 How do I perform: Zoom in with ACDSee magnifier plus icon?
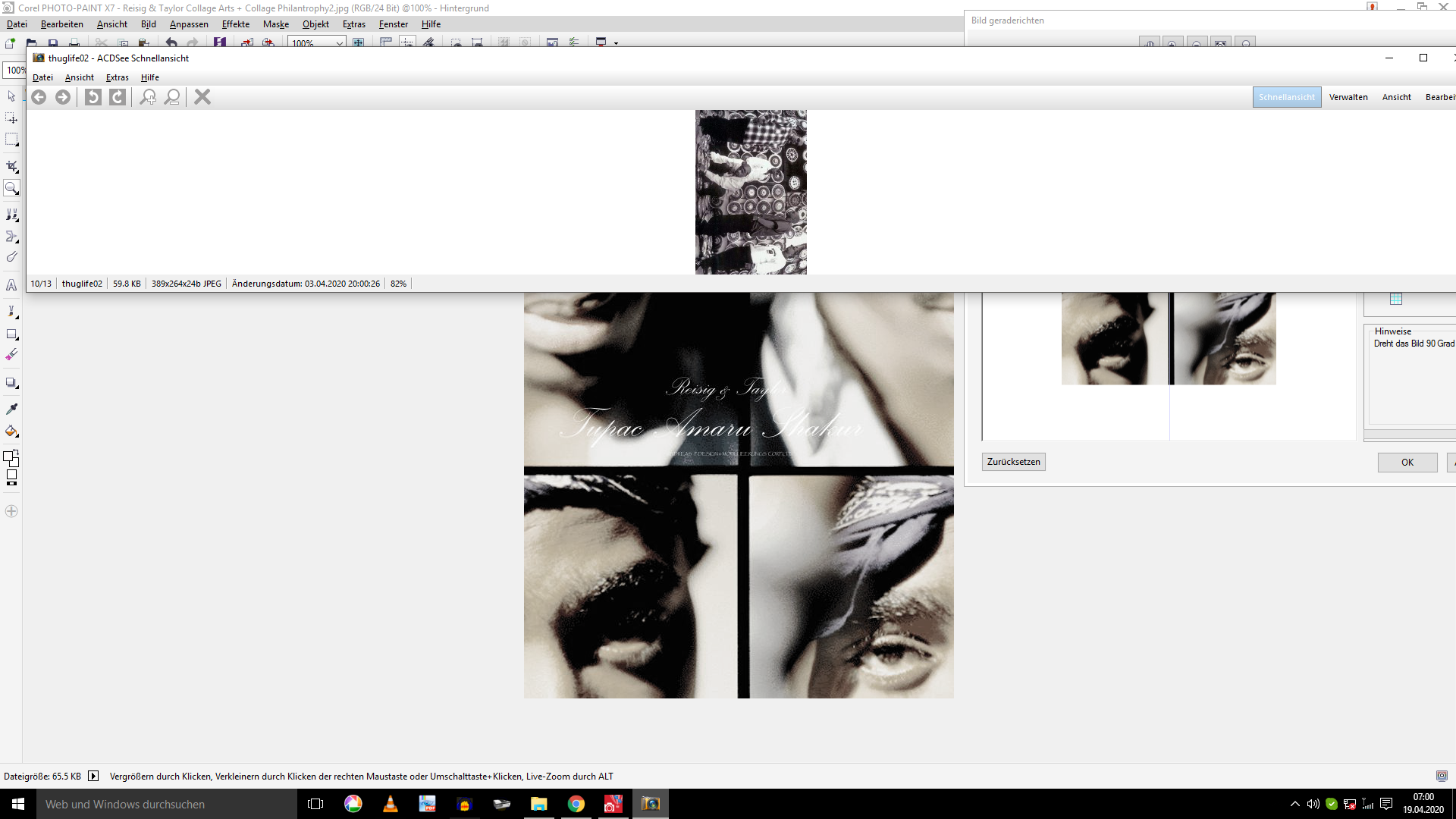148,97
